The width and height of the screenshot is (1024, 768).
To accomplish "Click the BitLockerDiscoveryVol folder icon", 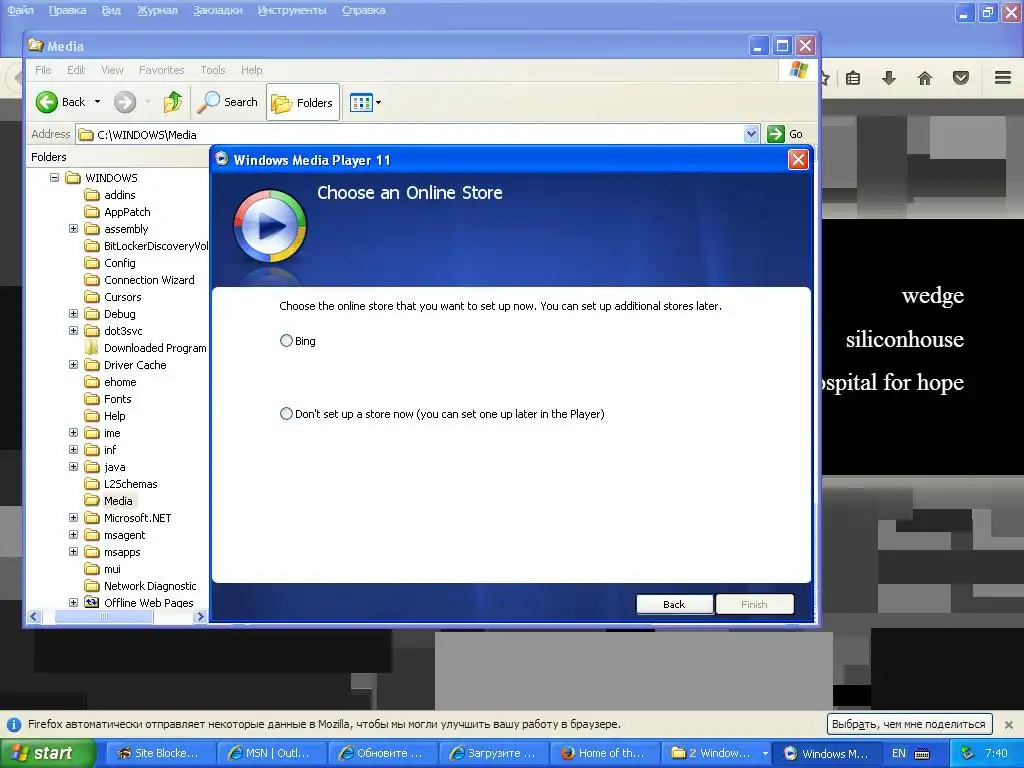I will (x=92, y=246).
